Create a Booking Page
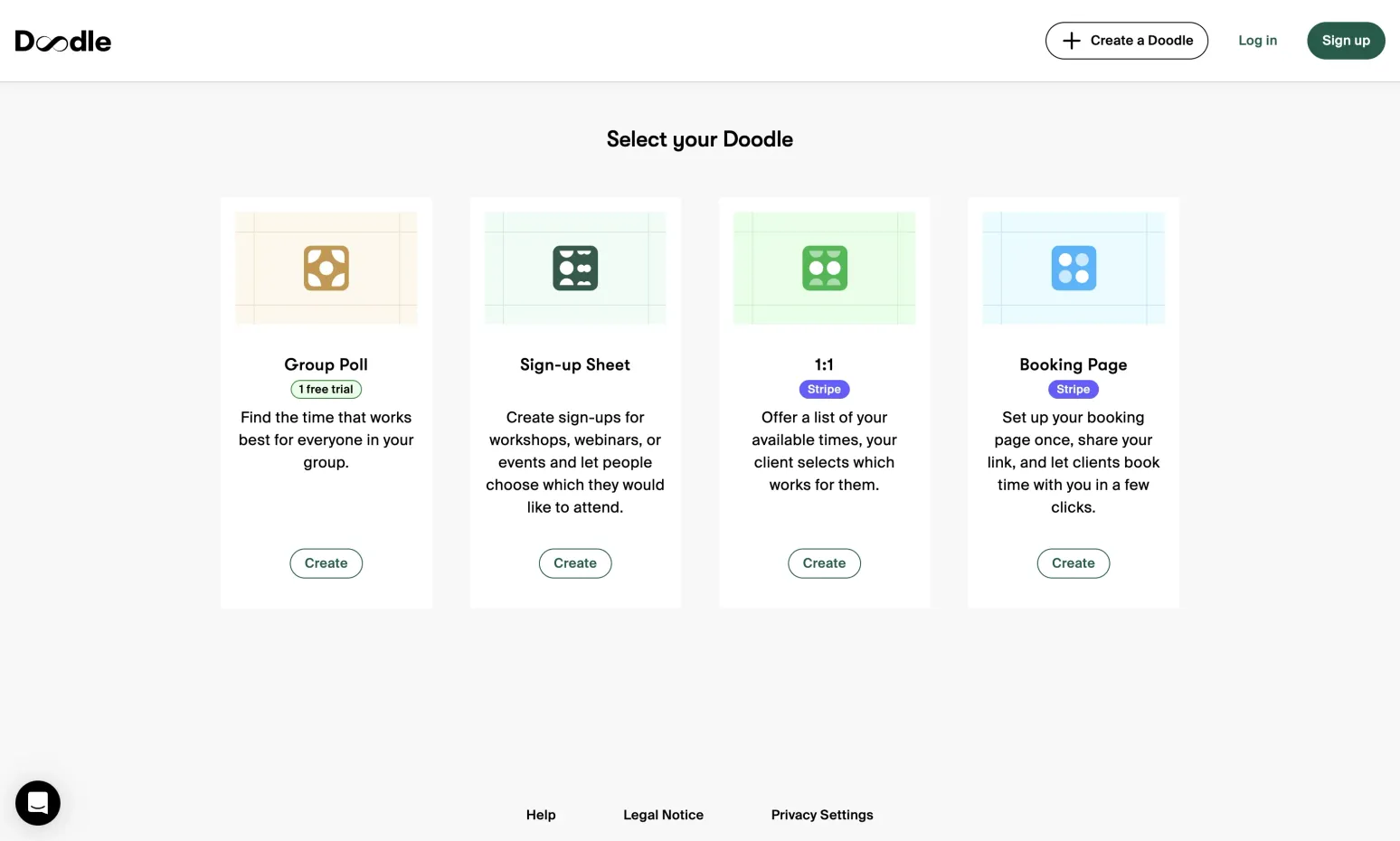Viewport: 1400px width, 841px height. (x=1074, y=563)
